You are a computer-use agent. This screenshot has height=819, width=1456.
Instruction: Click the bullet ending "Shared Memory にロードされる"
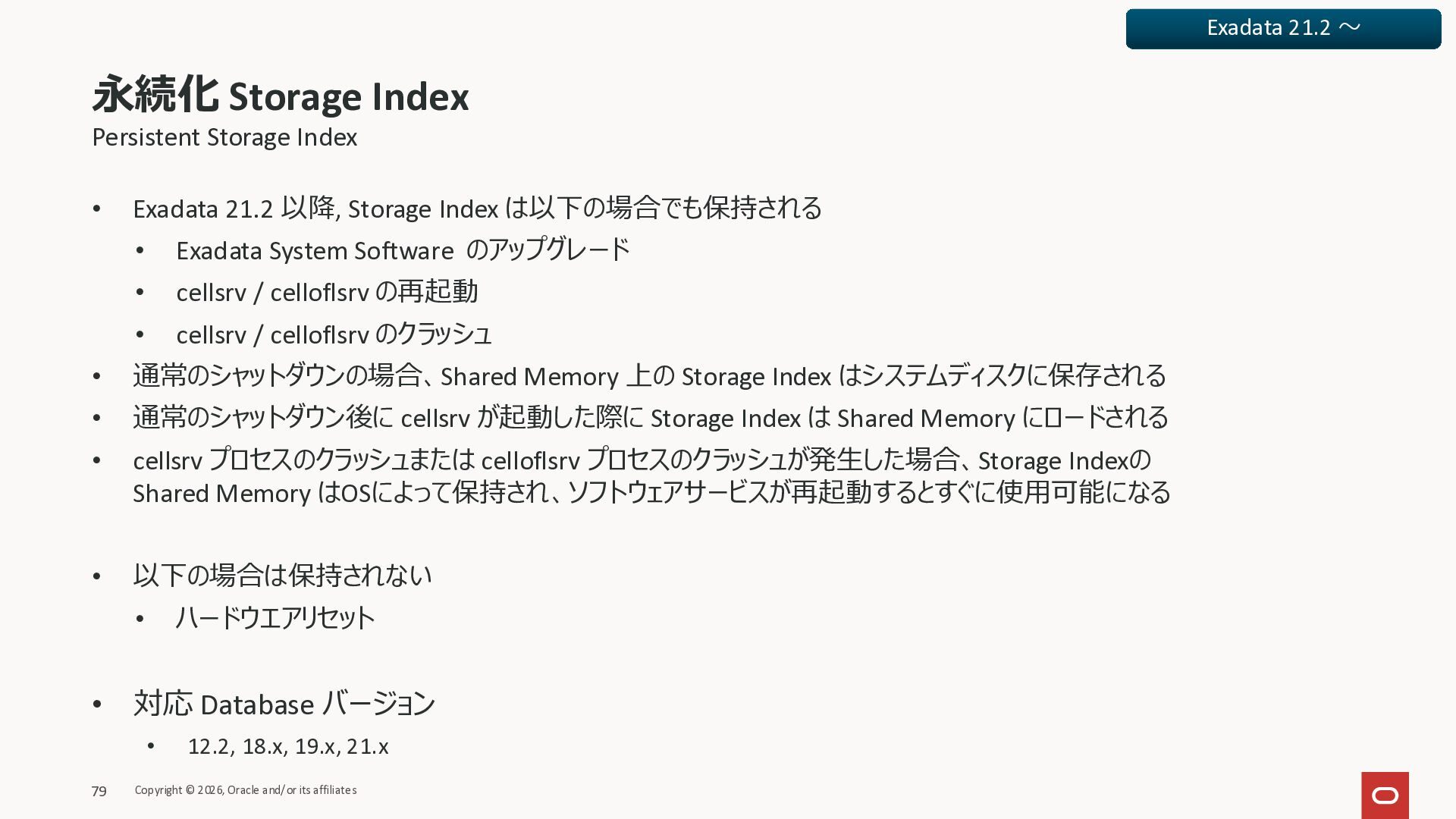click(650, 418)
